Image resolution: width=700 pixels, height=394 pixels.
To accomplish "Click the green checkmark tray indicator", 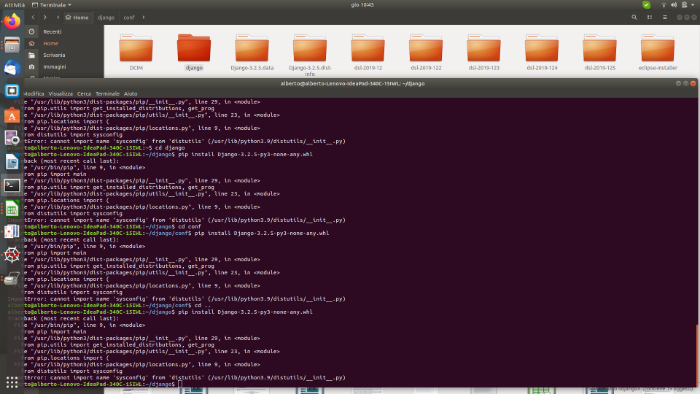I will point(646,5).
